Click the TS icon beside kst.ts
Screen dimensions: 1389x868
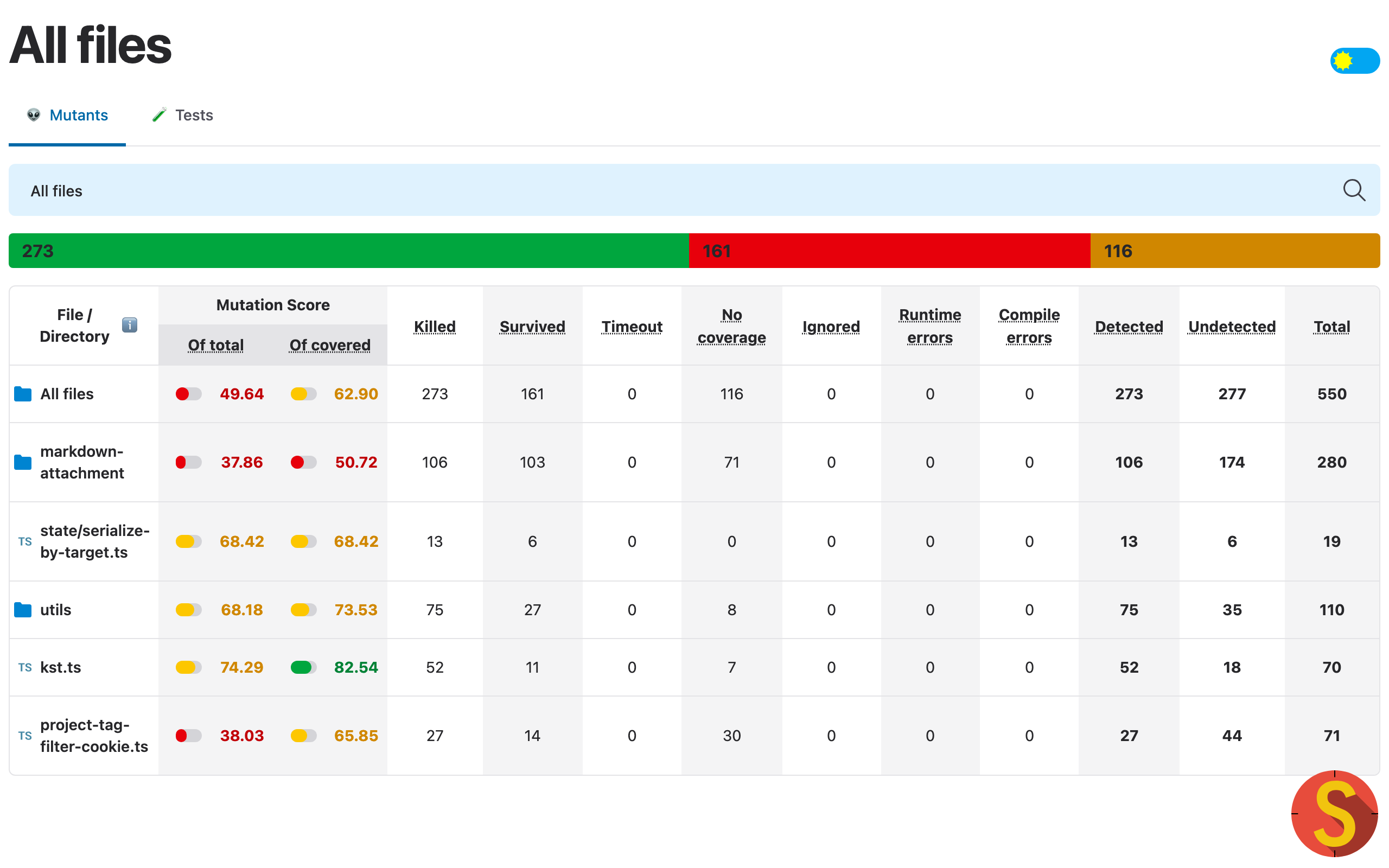pos(24,667)
